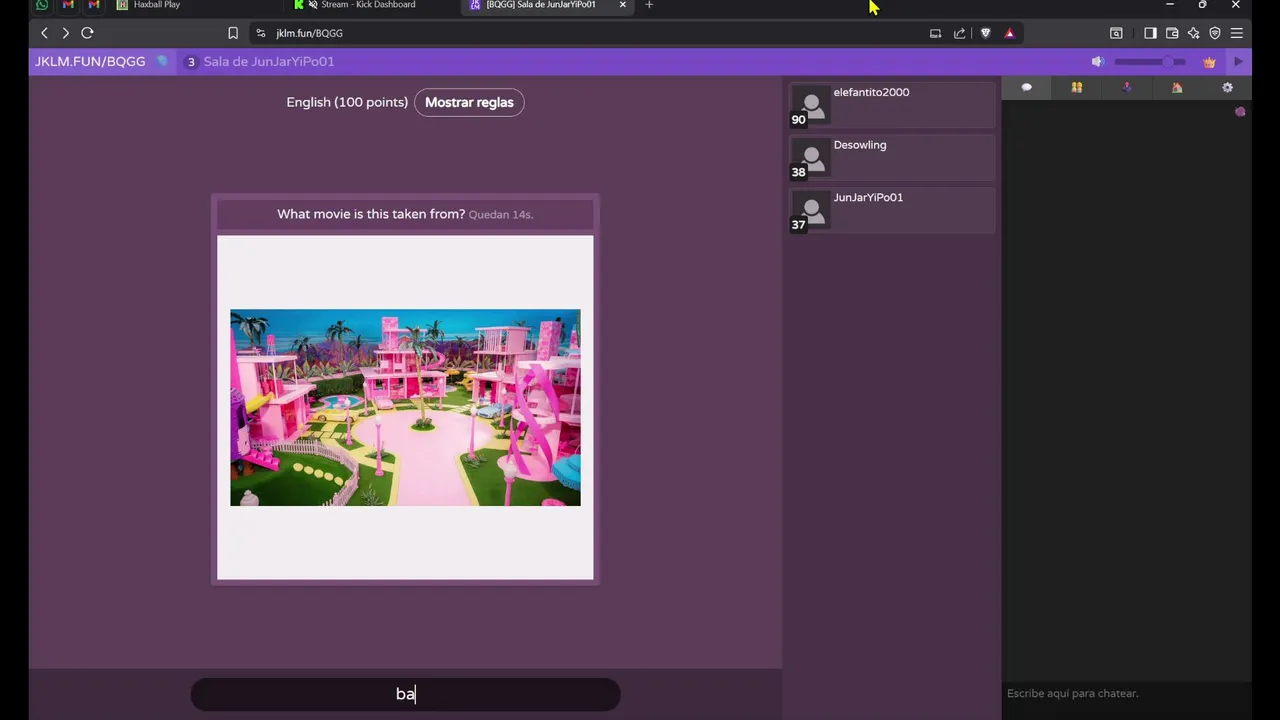
Task: Open the chat tab speech bubble icon
Action: tap(1026, 88)
